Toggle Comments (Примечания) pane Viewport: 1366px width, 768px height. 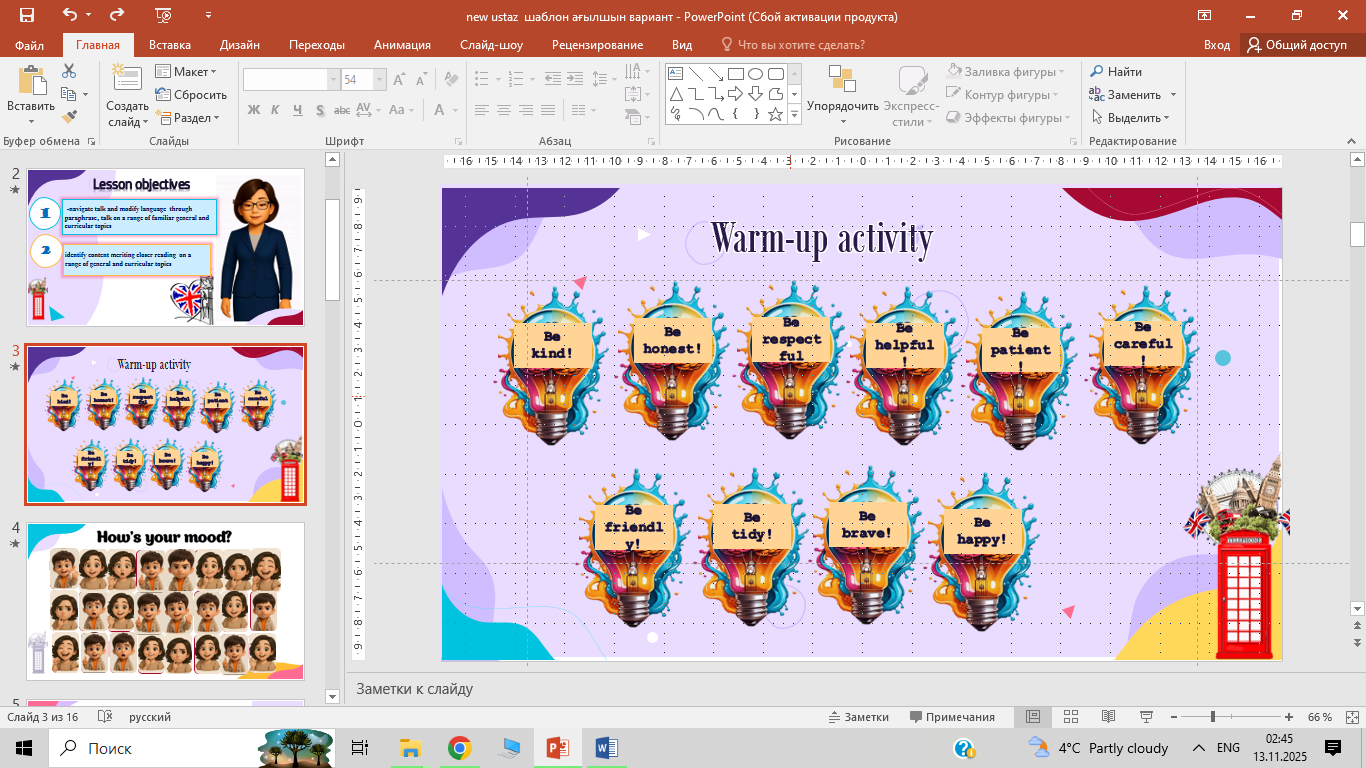click(x=952, y=717)
